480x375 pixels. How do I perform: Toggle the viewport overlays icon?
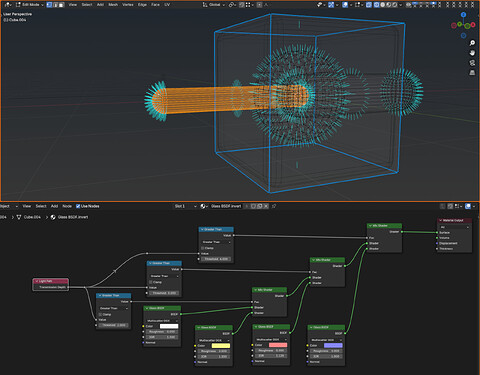pyautogui.click(x=345, y=5)
